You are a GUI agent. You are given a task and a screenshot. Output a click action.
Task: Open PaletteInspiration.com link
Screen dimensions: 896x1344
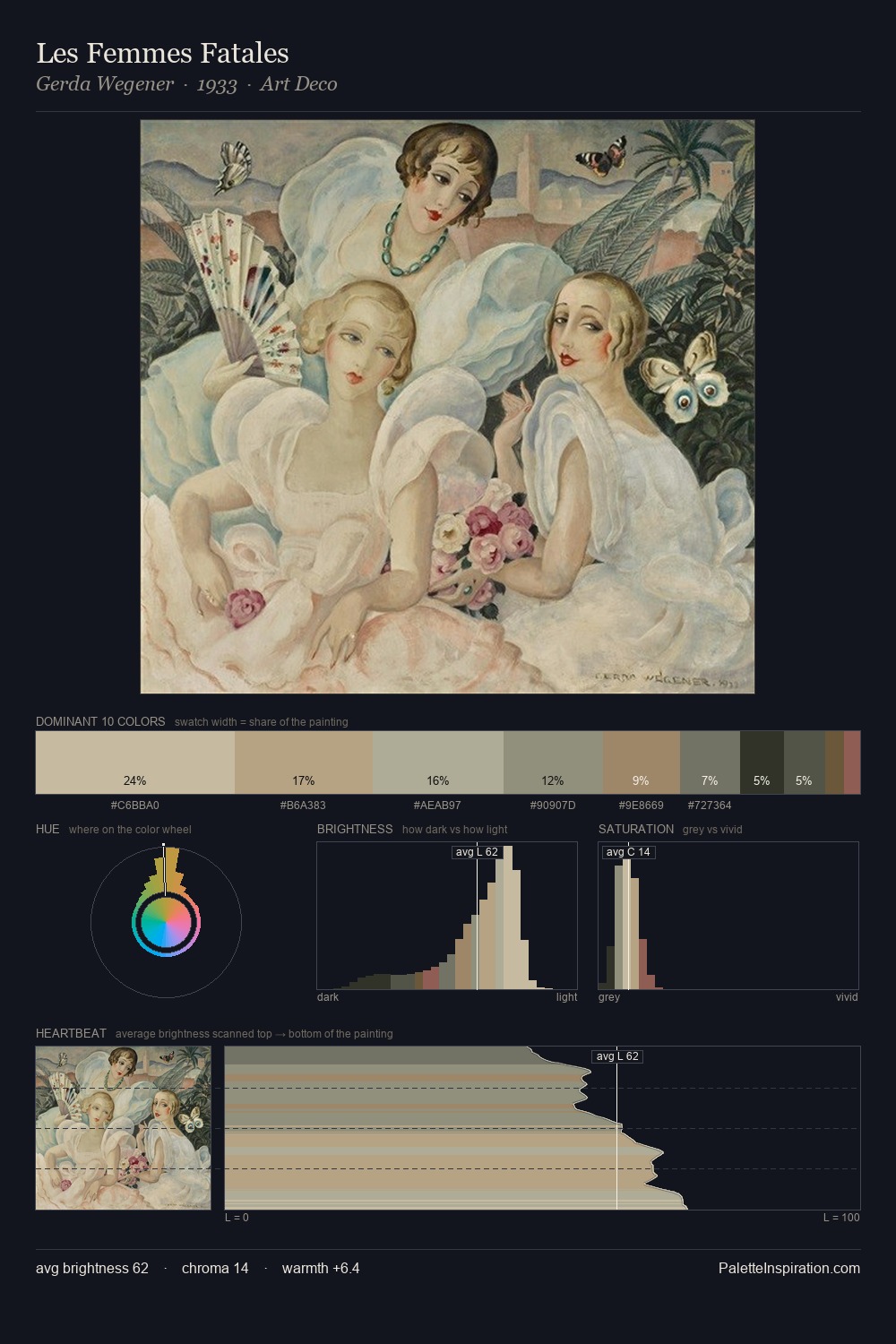[x=789, y=1268]
